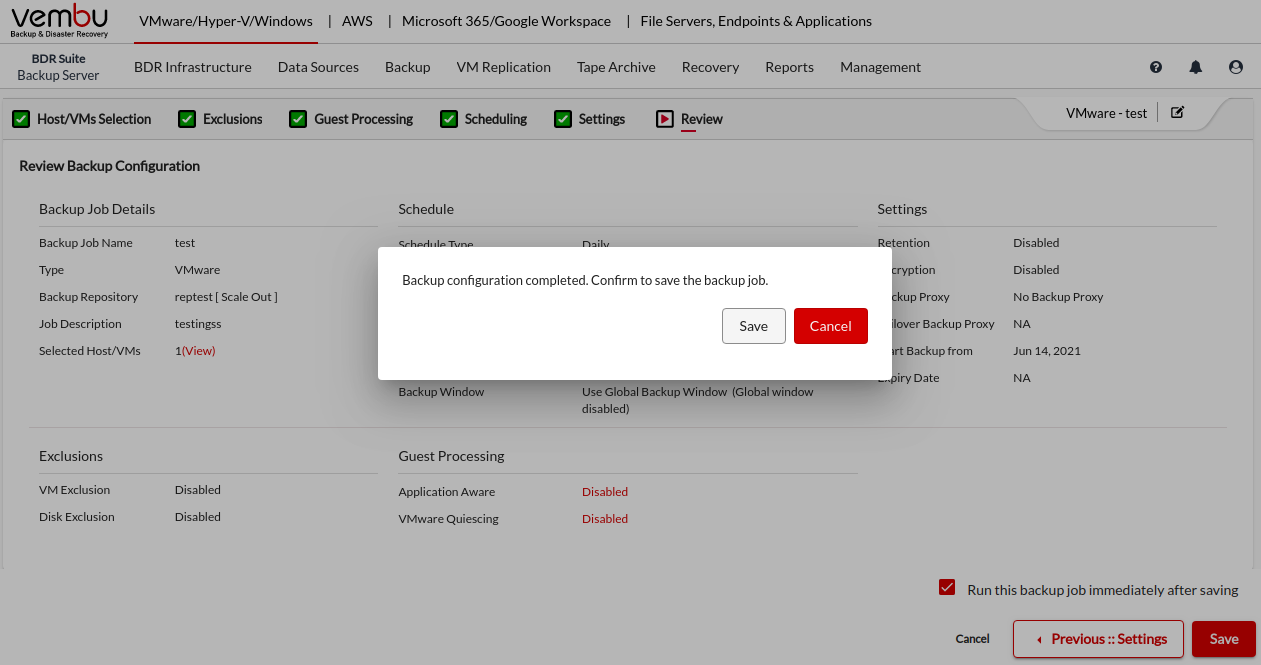Open the Recovery menu
This screenshot has width=1261, height=665.
click(710, 67)
